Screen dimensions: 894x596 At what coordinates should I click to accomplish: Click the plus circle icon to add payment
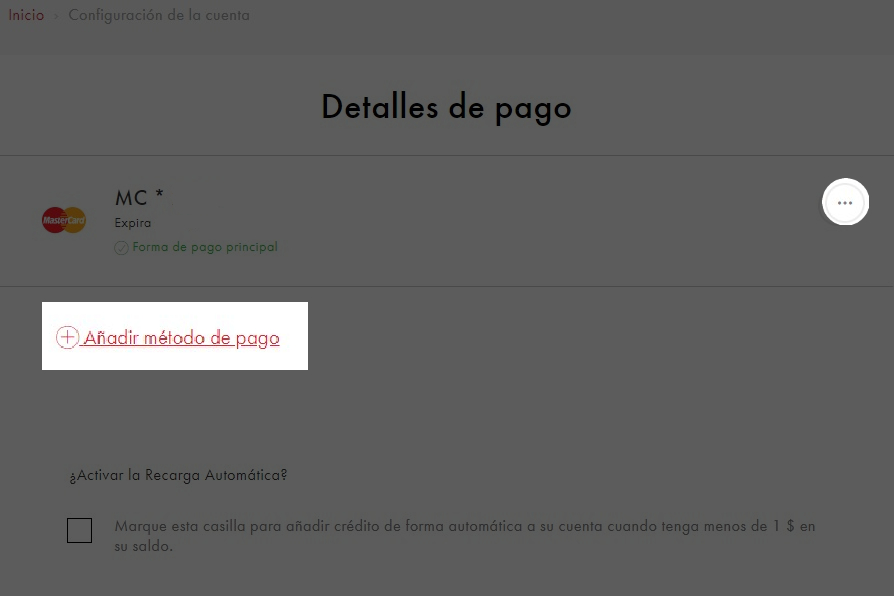(67, 338)
